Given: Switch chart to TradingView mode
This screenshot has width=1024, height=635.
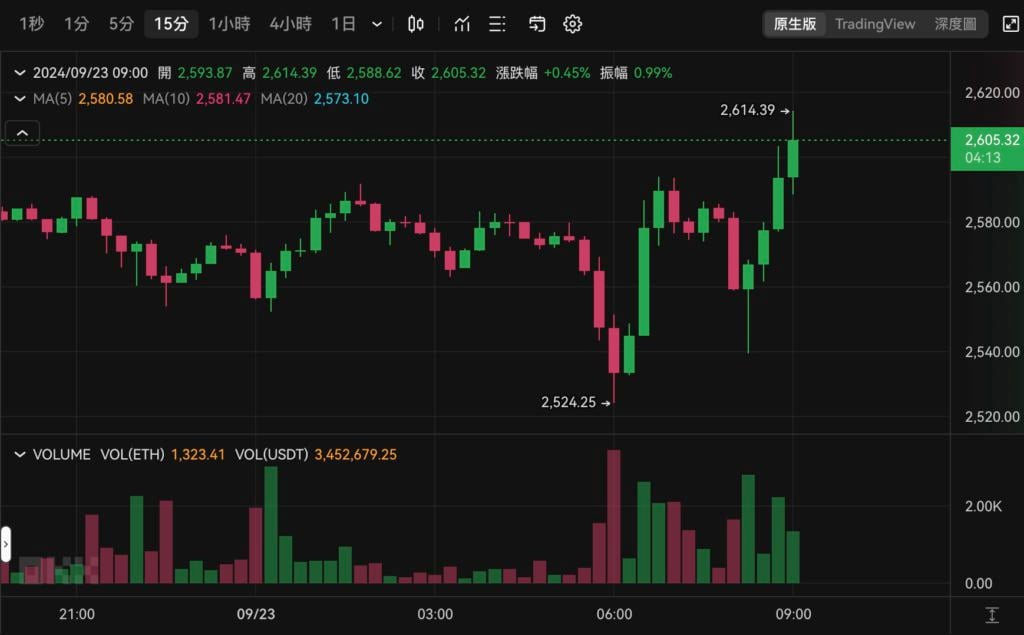Looking at the screenshot, I should 875,24.
